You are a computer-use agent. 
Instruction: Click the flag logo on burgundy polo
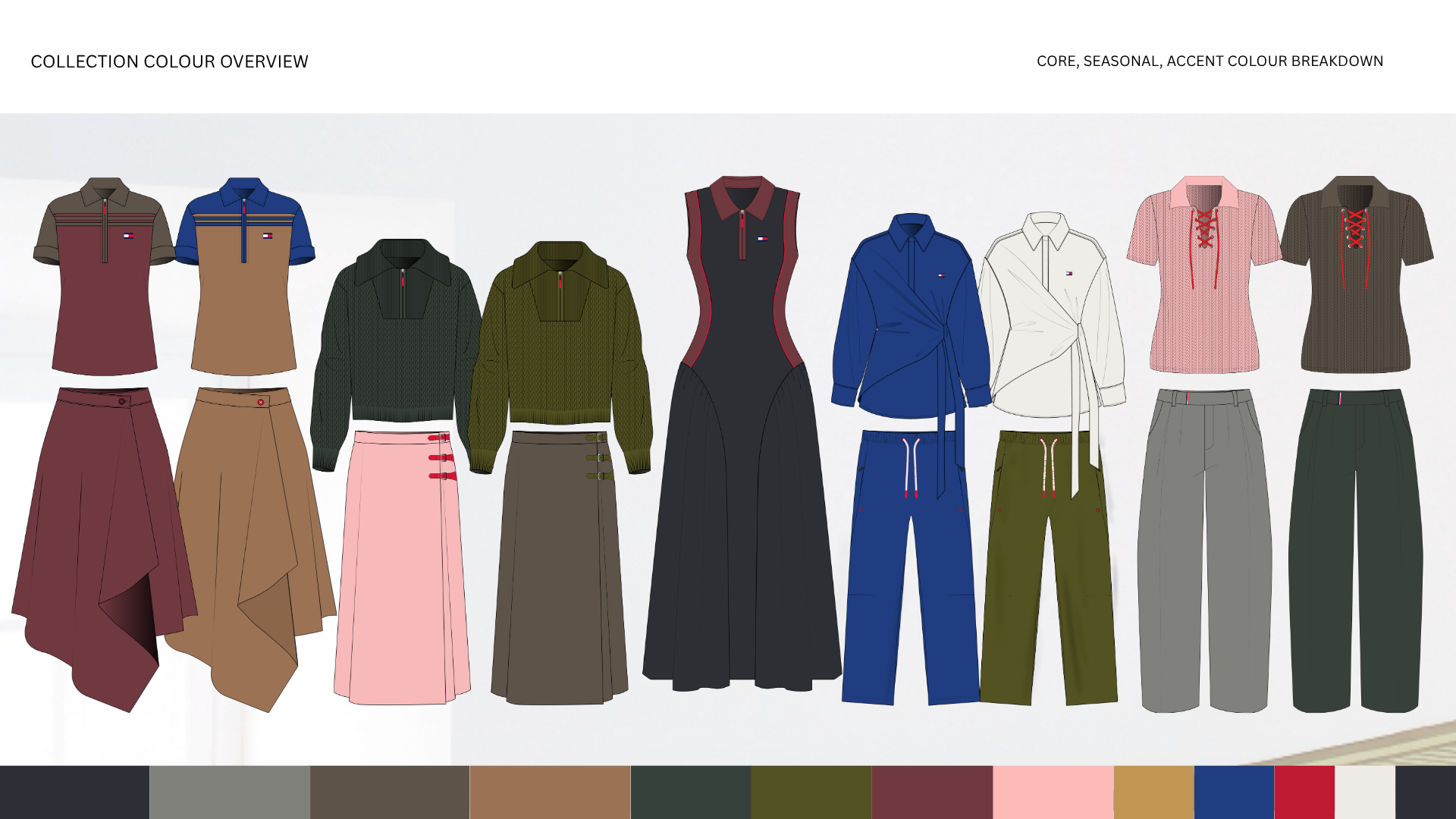(128, 236)
